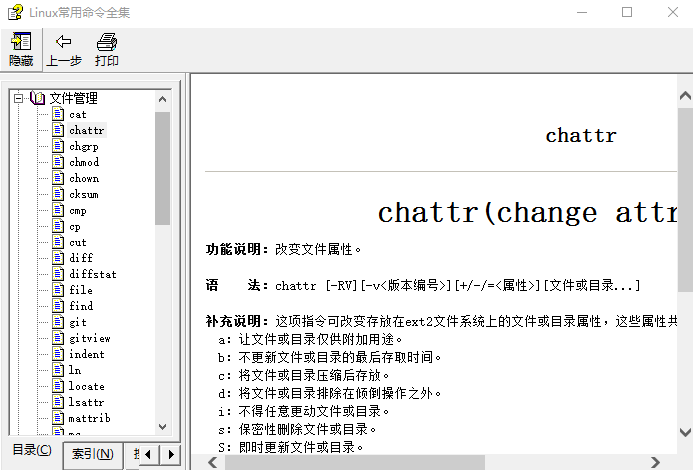Screen dimensions: 693x470
Task: Select the lsattr entry in the tree
Action: (86, 402)
